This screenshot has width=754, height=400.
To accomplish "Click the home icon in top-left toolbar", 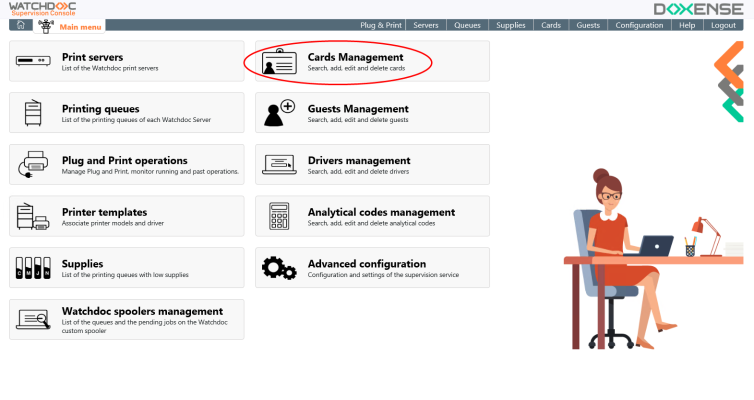I will pyautogui.click(x=20, y=25).
